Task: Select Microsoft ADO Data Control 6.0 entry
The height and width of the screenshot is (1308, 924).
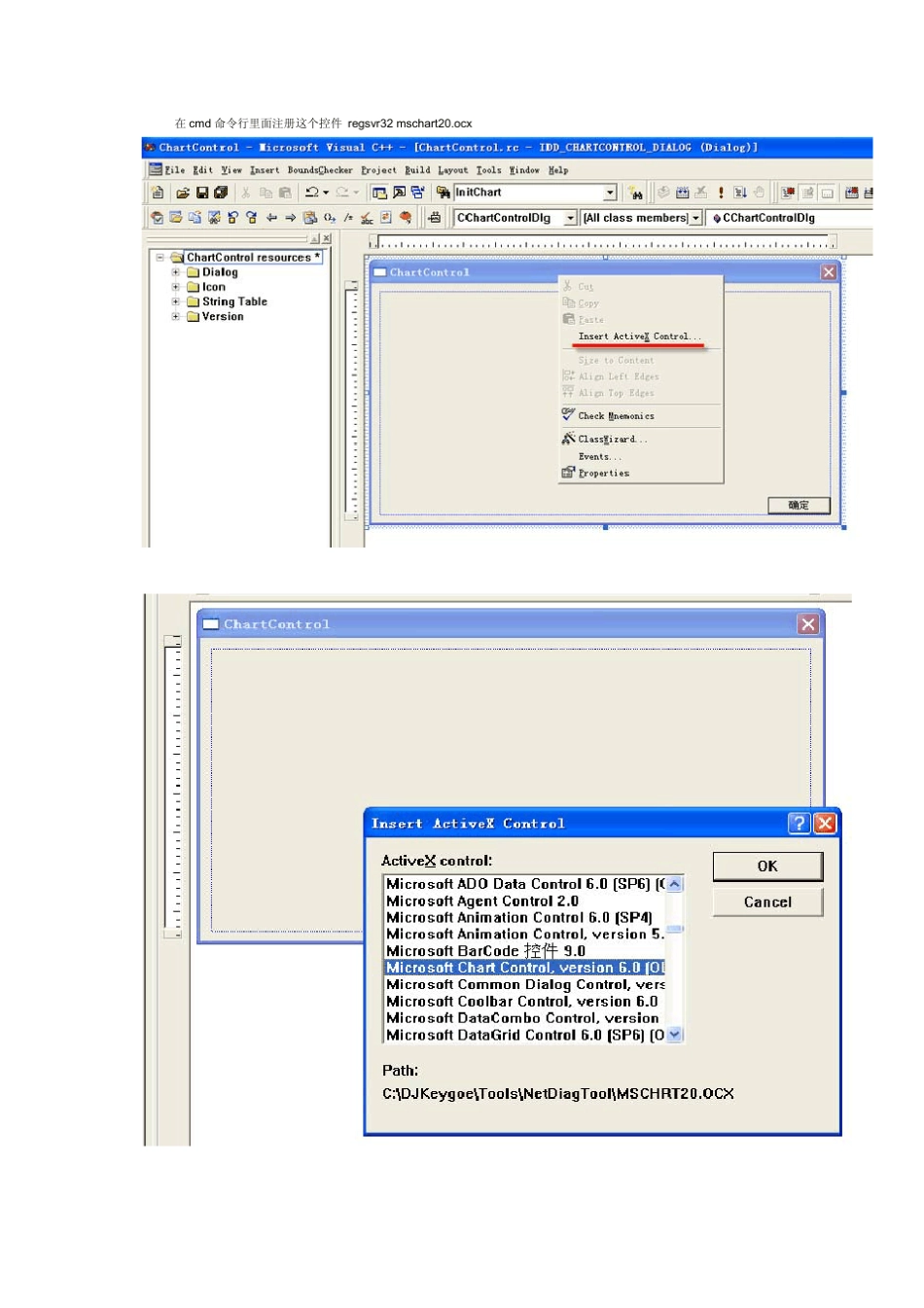Action: 525,884
